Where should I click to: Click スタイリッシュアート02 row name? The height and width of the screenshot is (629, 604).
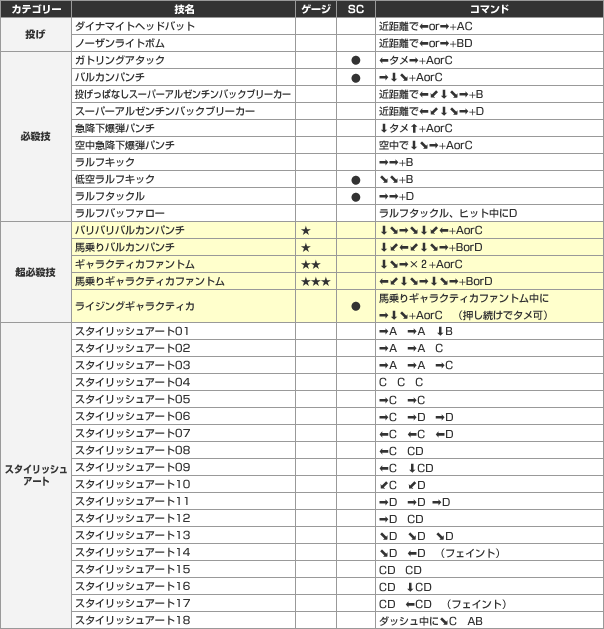click(x=132, y=348)
